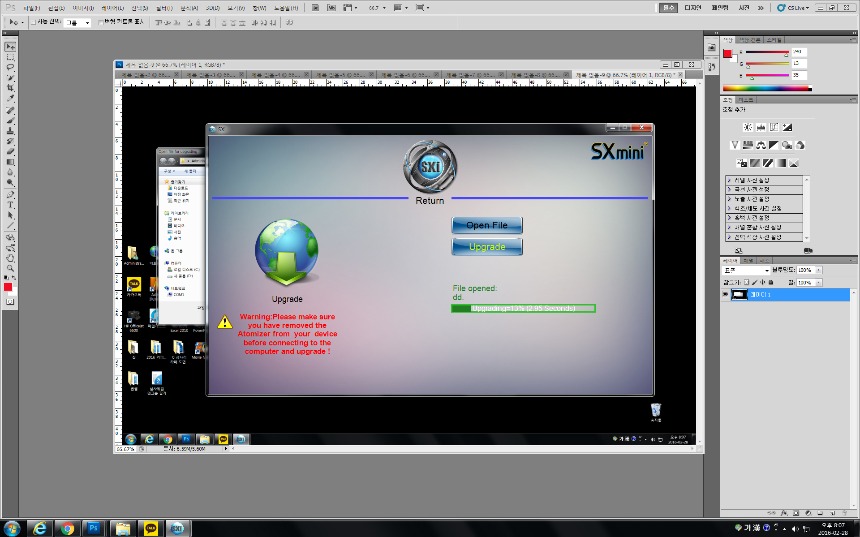Select the Lasso tool

(10, 68)
